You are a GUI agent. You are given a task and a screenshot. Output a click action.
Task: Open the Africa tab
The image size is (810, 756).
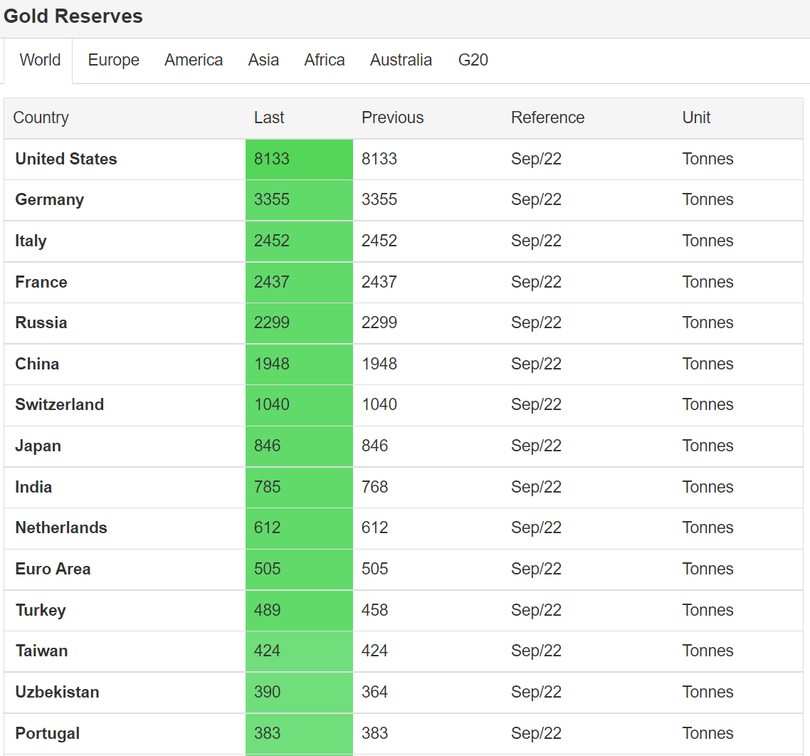tap(325, 60)
